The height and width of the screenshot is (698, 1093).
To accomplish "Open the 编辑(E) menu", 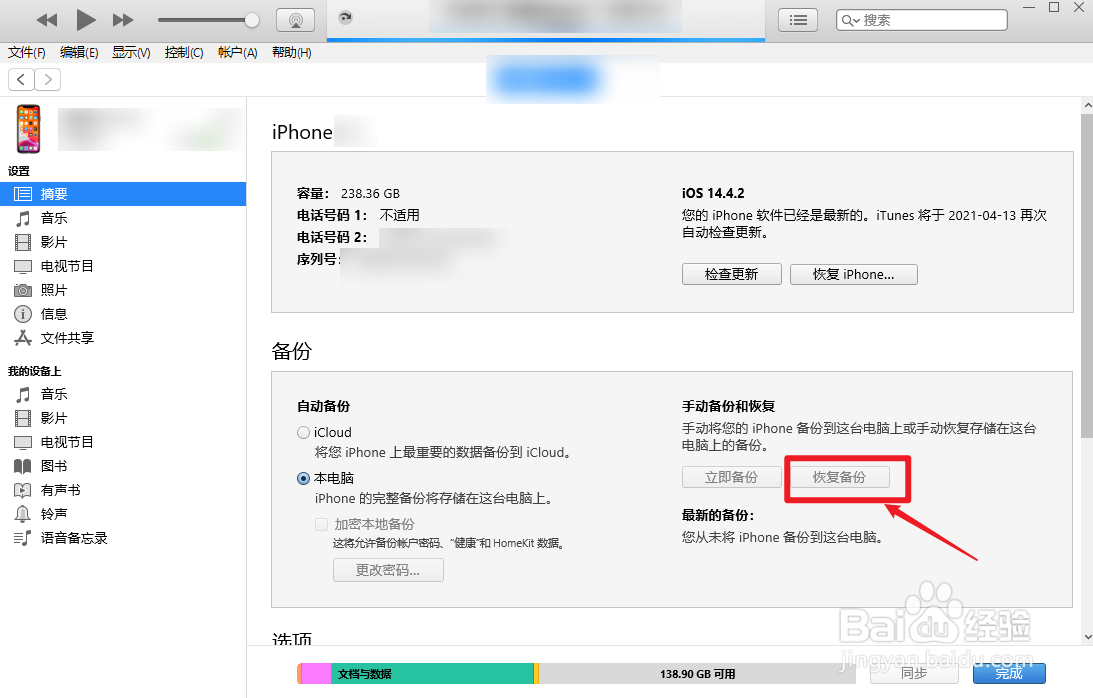I will (79, 52).
